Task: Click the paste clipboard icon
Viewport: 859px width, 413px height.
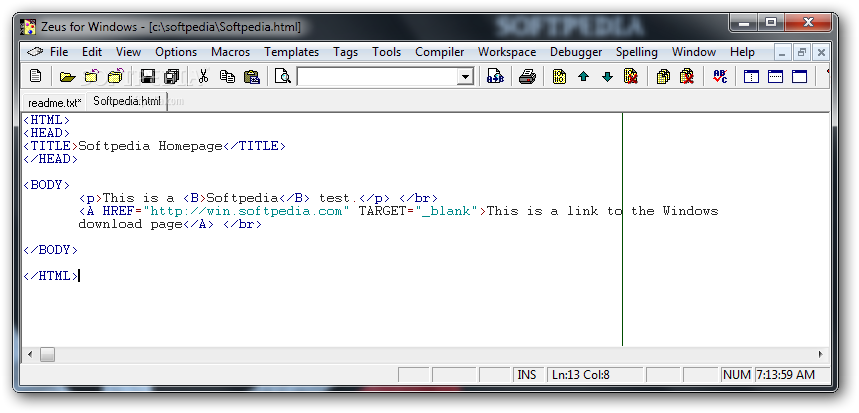Action: click(251, 76)
